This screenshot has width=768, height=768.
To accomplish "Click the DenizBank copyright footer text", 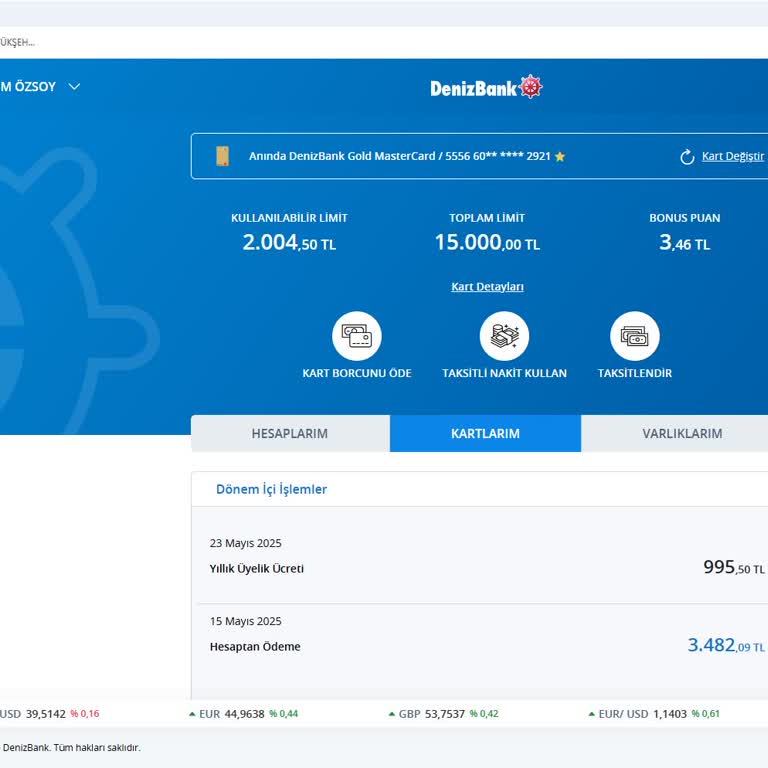I will [71, 748].
